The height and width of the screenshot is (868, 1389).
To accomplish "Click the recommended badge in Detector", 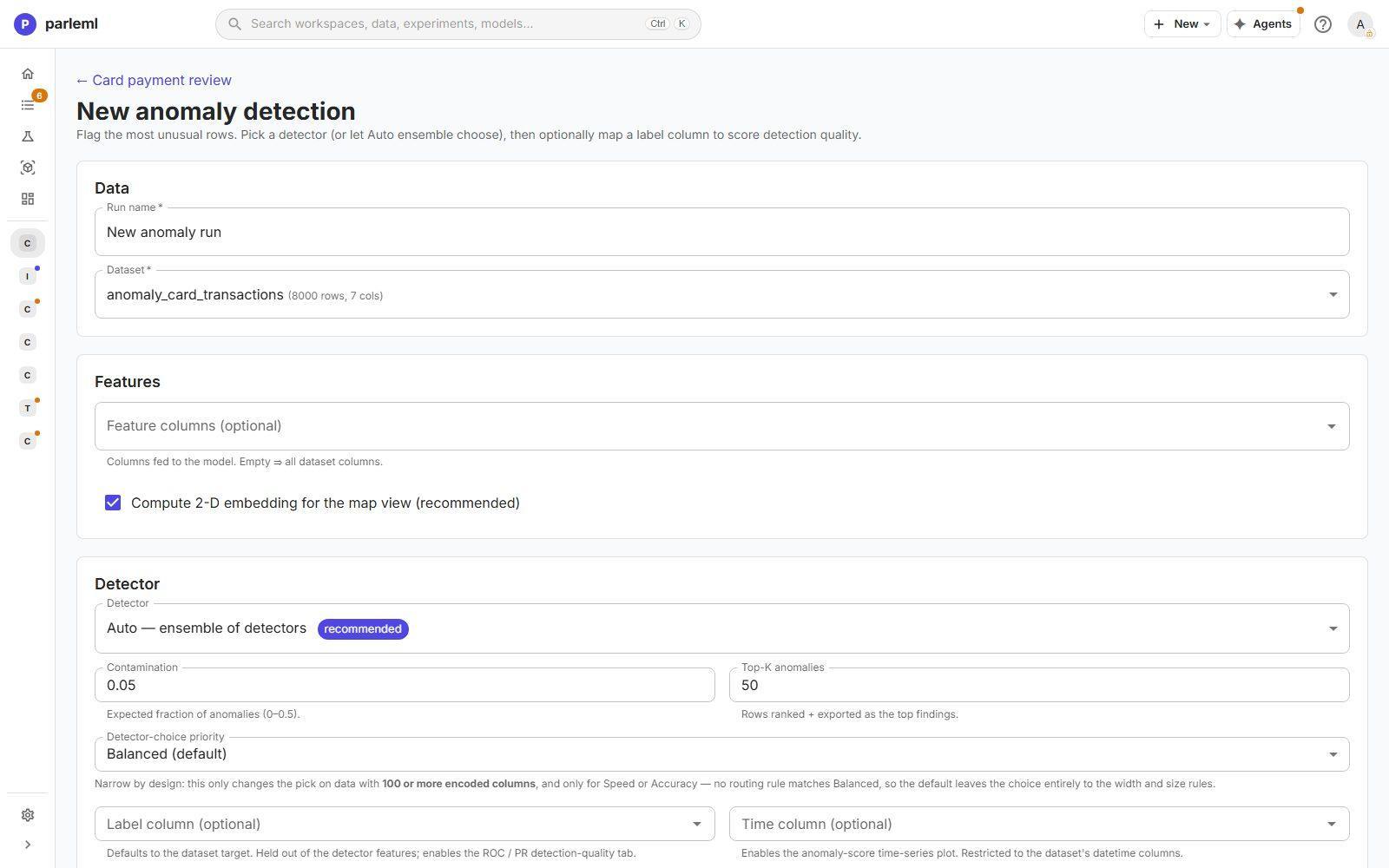I will click(363, 628).
